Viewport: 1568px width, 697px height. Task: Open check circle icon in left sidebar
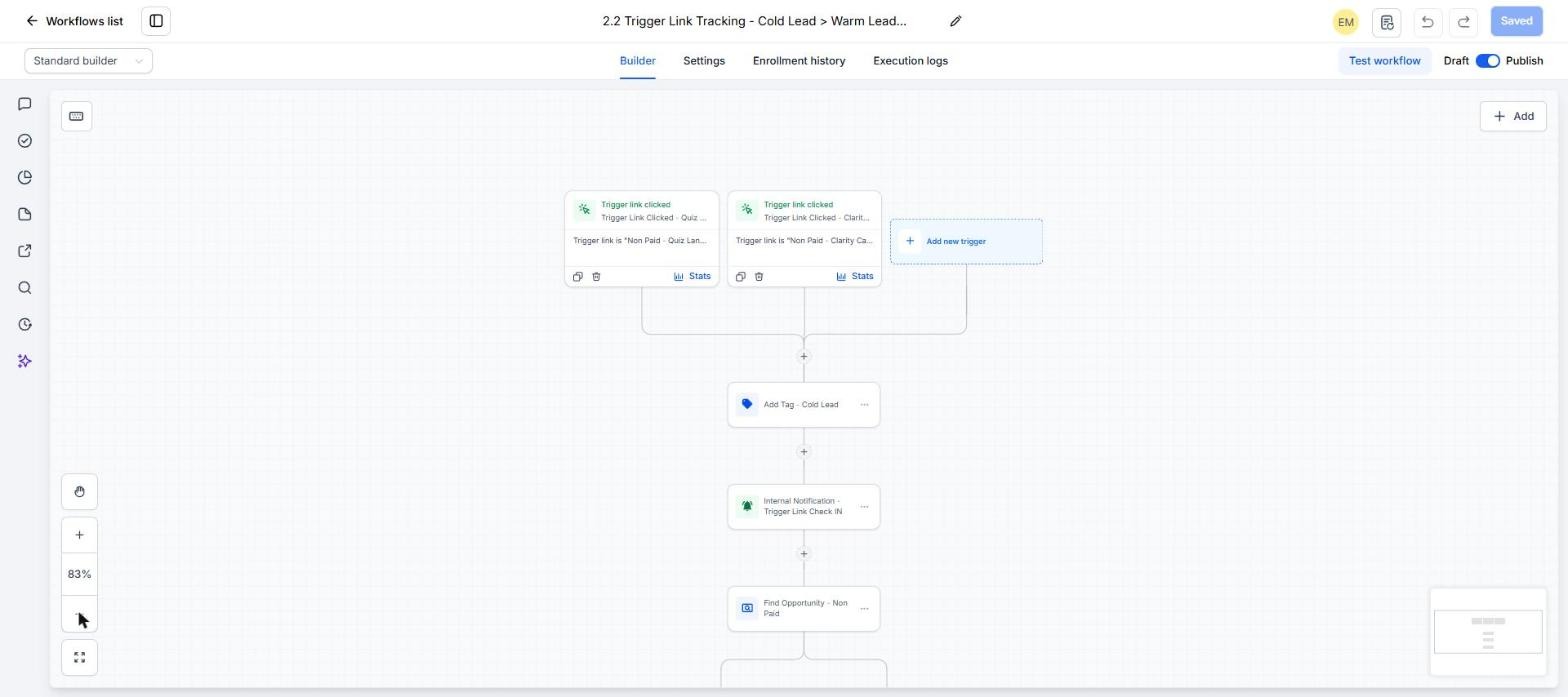(x=25, y=141)
